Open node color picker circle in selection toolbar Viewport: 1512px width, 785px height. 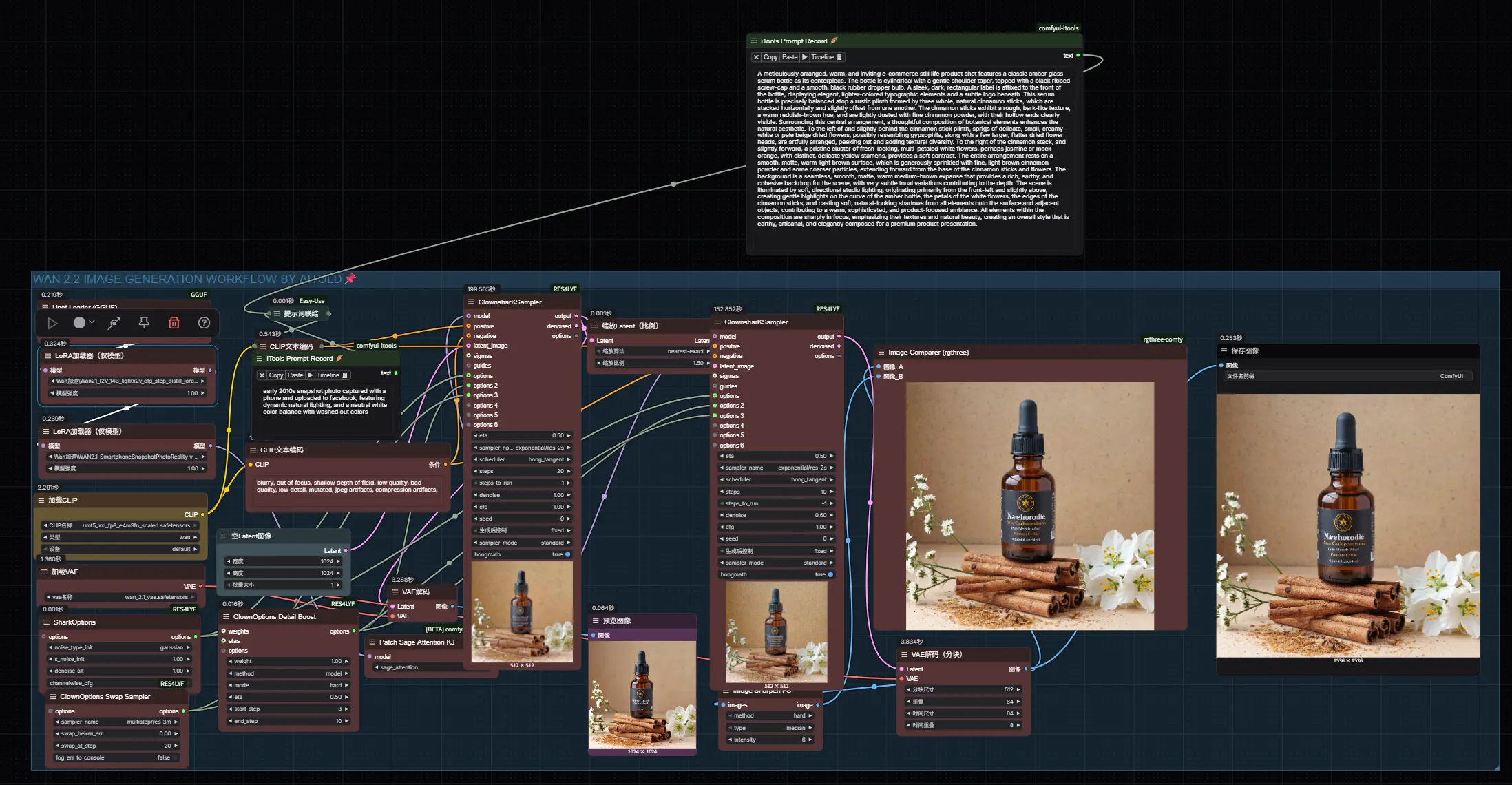(x=80, y=323)
